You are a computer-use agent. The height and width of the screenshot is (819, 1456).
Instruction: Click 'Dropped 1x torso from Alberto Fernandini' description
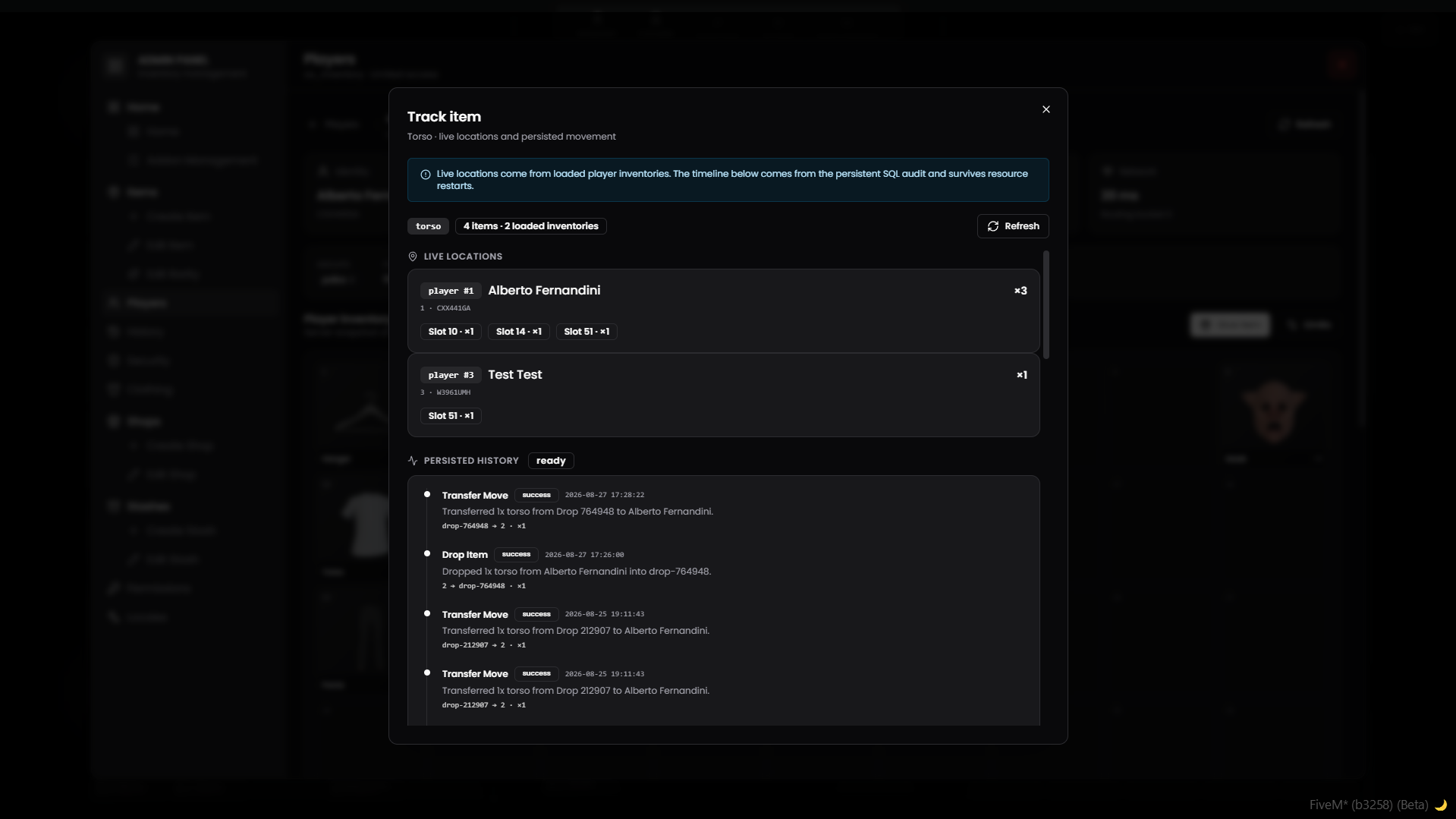[577, 572]
